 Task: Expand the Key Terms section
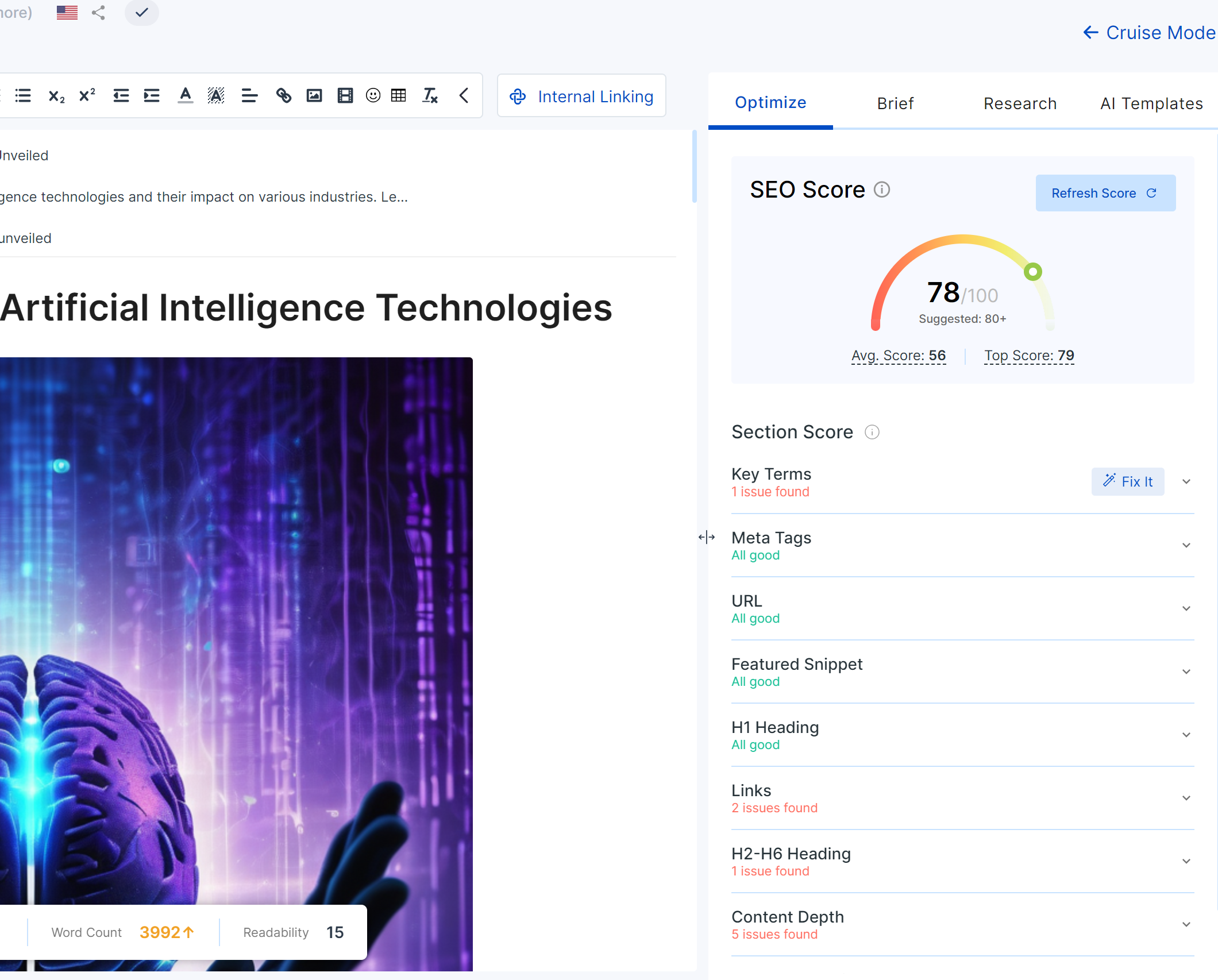tap(1186, 482)
